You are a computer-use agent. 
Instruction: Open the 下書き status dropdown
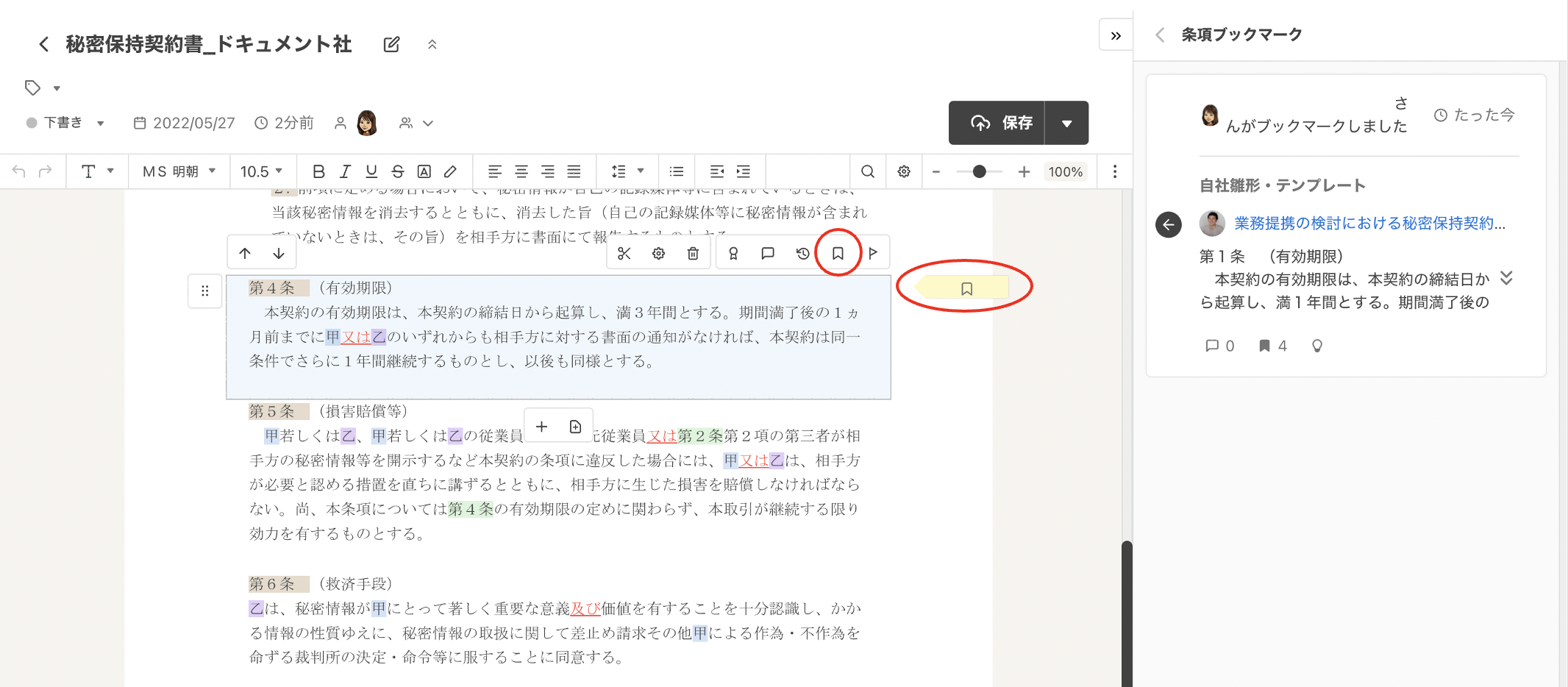tap(66, 123)
